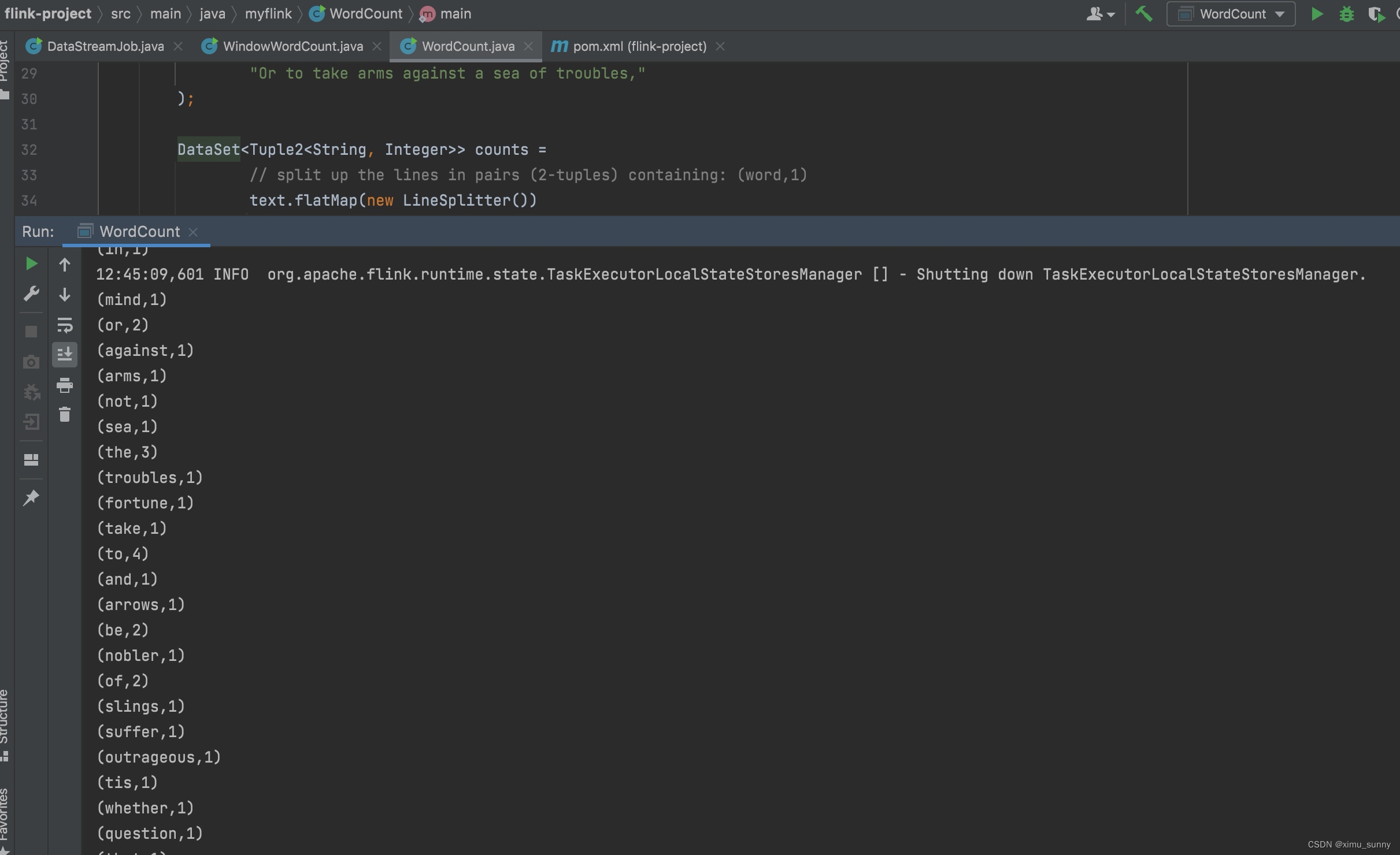Click the stop process square icon

tap(31, 332)
